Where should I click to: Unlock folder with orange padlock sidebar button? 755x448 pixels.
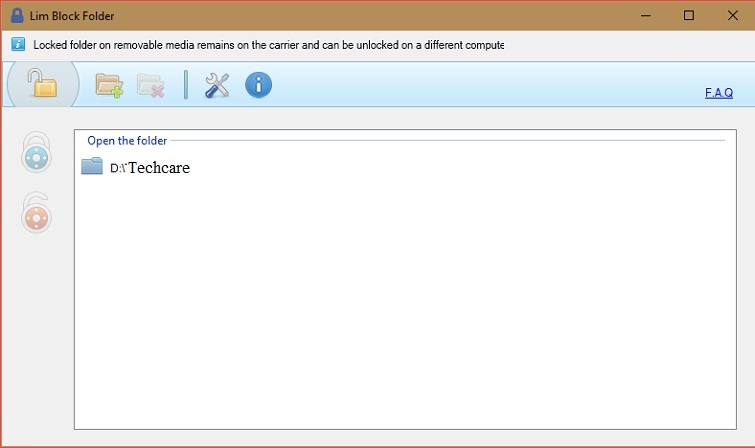(x=36, y=214)
